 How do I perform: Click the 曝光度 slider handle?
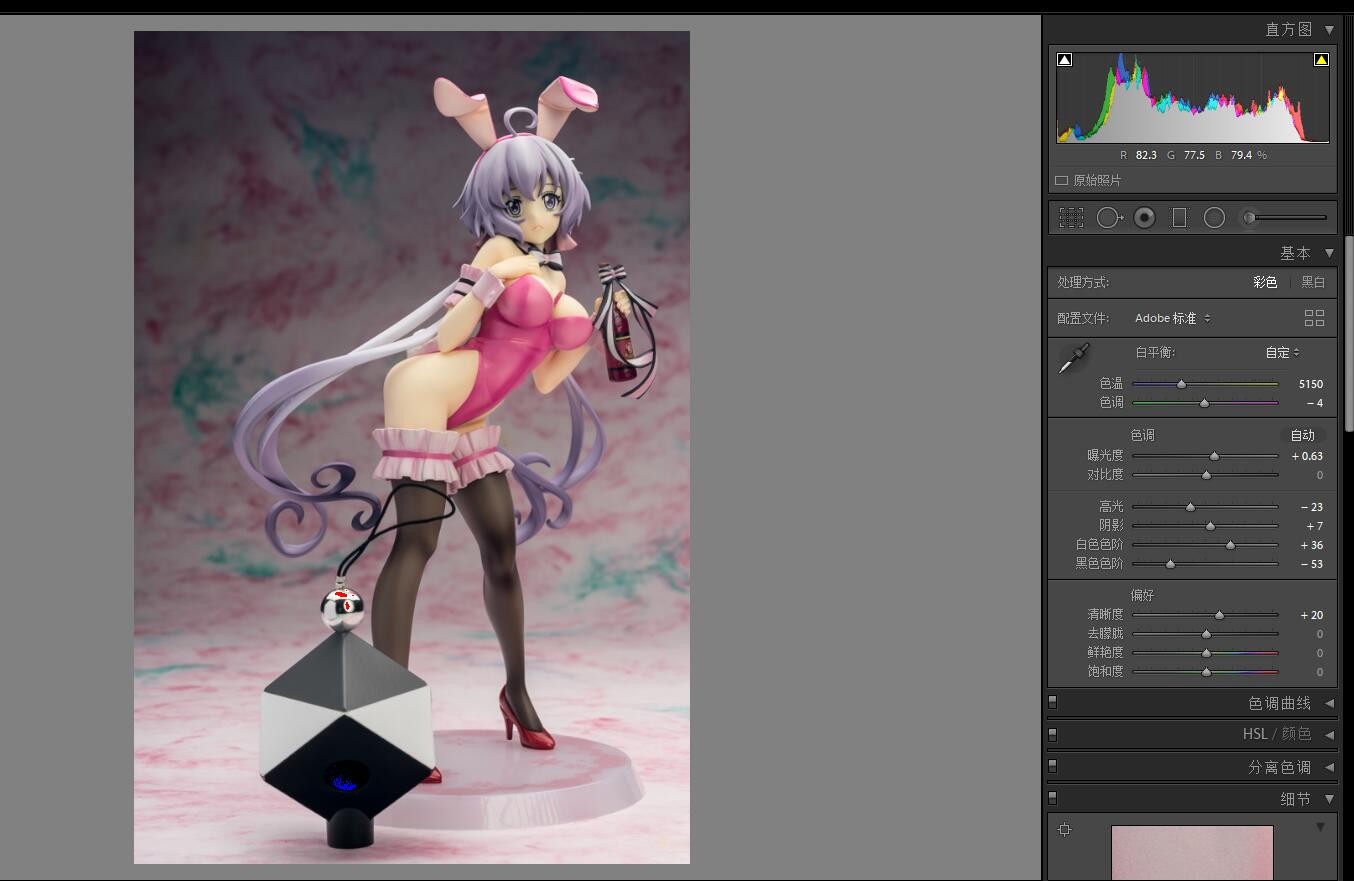point(1215,456)
